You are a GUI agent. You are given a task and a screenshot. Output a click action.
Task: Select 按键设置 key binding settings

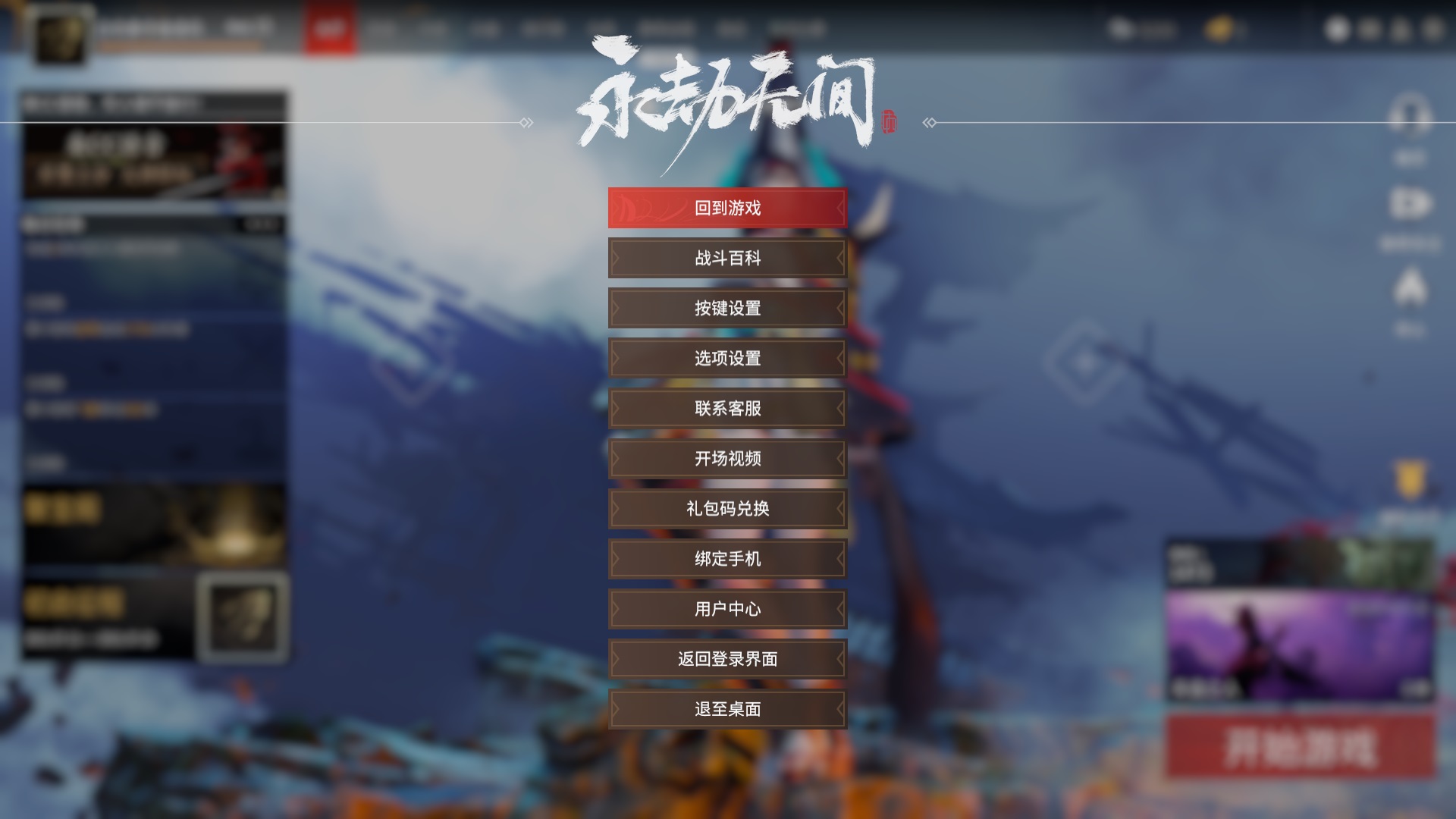pos(727,308)
